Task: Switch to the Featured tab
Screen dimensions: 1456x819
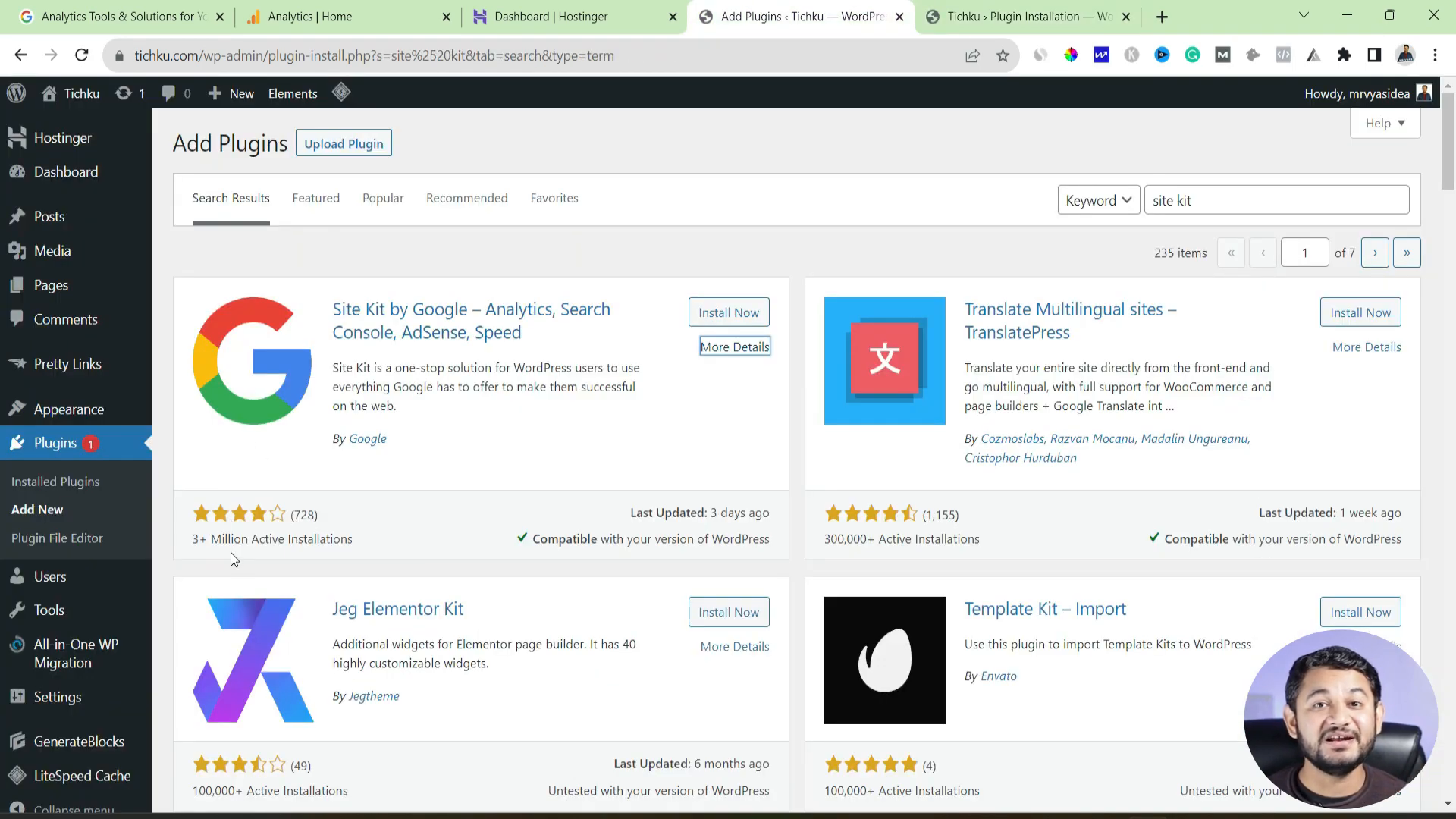Action: coord(315,198)
